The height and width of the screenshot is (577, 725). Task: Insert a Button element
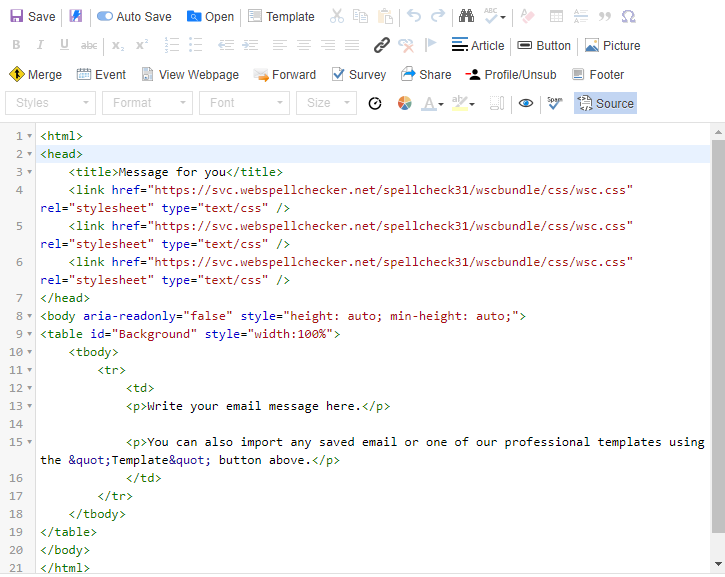[x=544, y=45]
